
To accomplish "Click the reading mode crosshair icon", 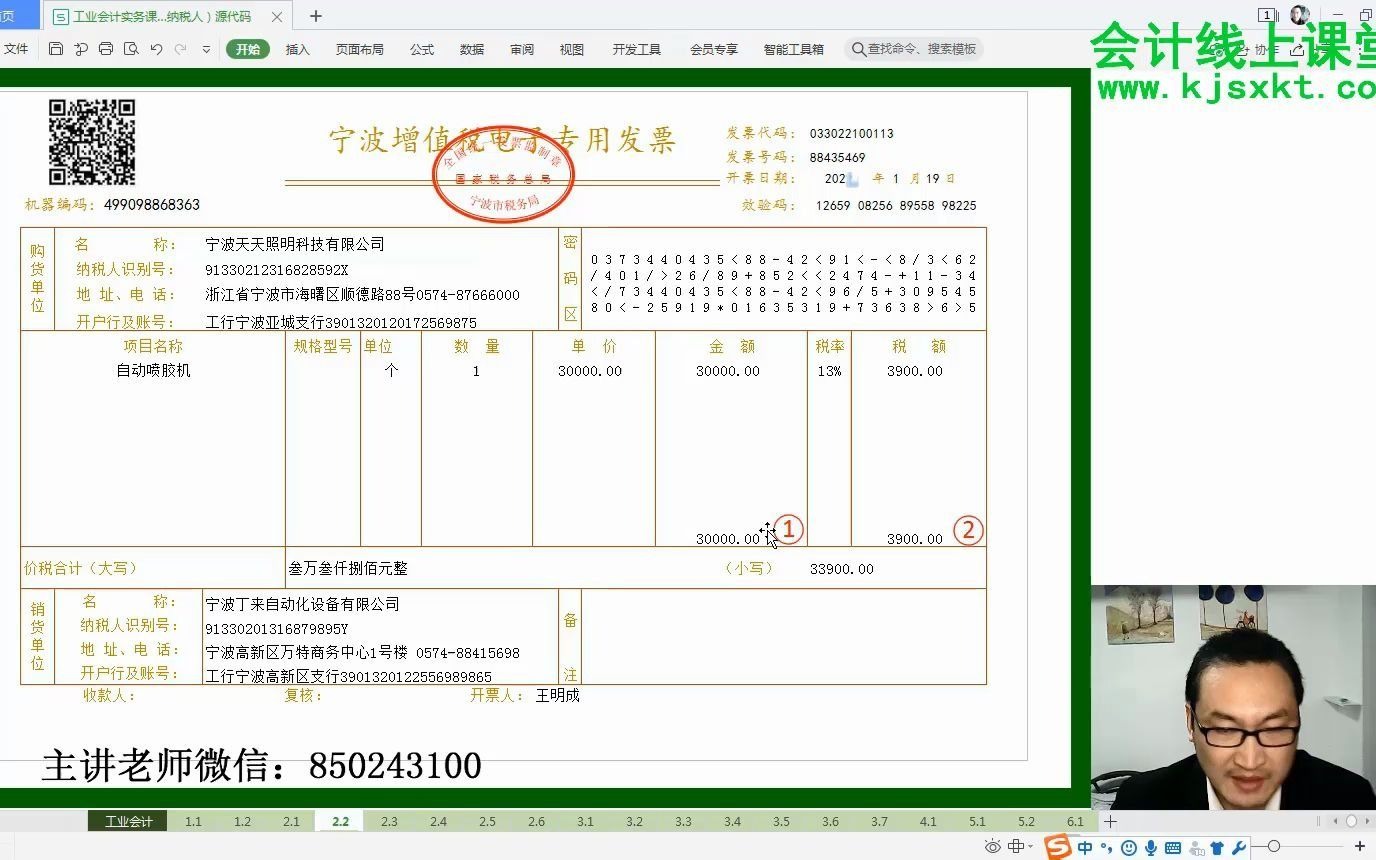I will pyautogui.click(x=1016, y=847).
